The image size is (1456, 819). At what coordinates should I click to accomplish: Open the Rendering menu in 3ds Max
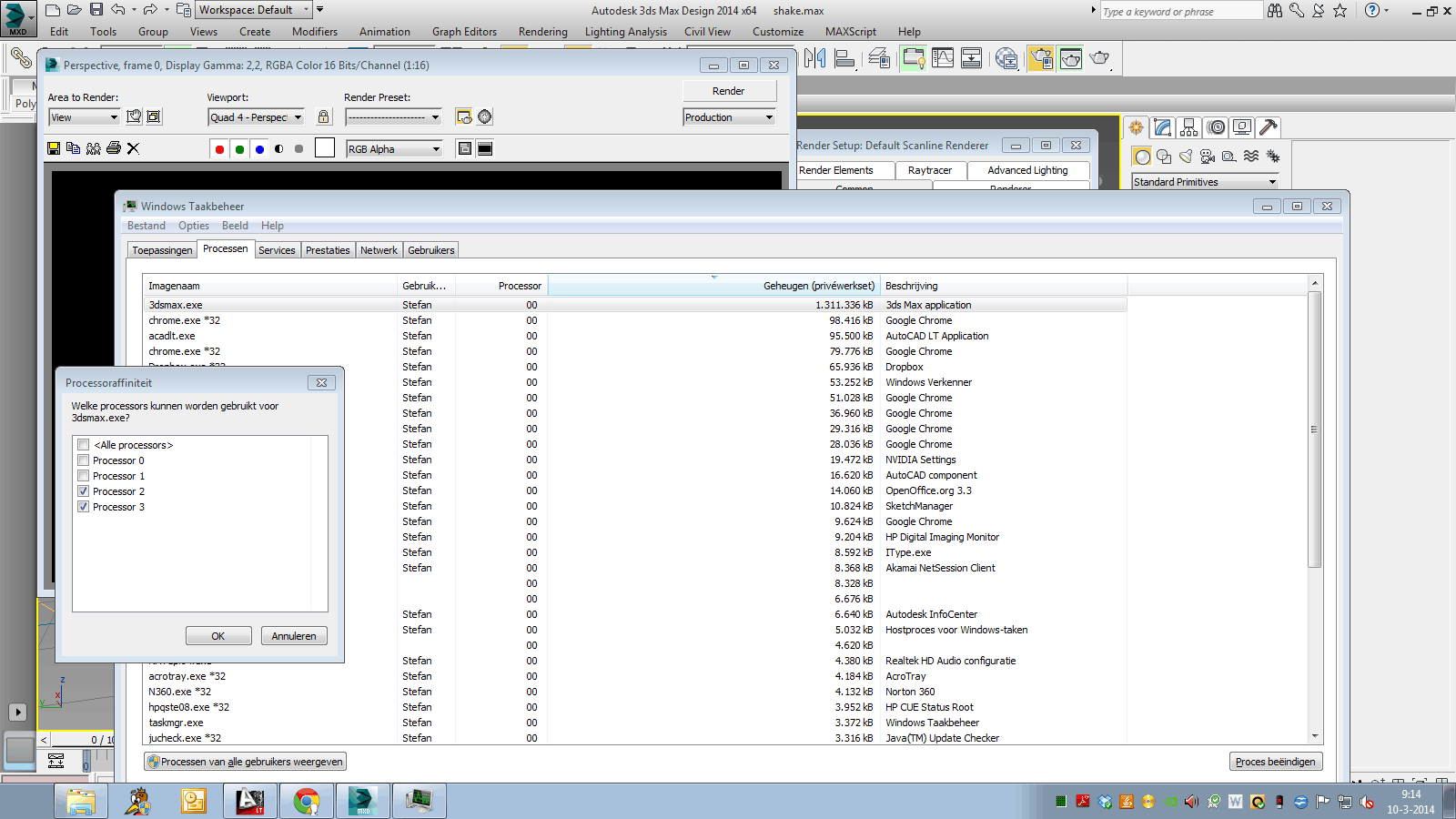coord(543,32)
